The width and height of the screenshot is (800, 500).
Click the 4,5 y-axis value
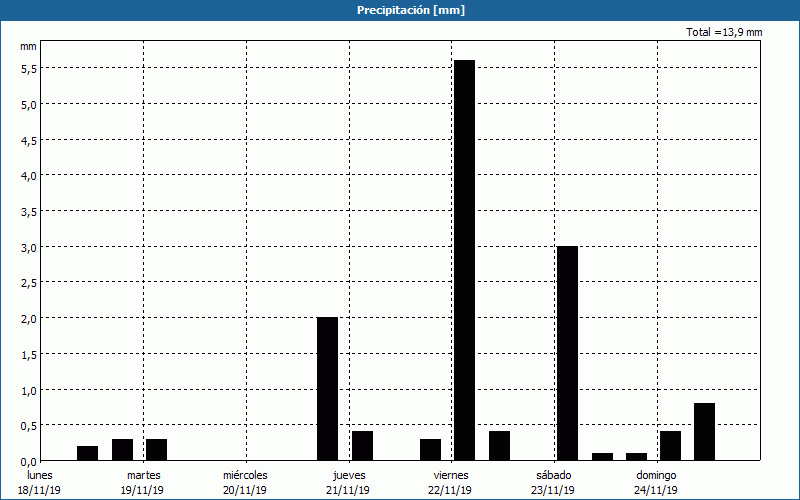(29, 140)
